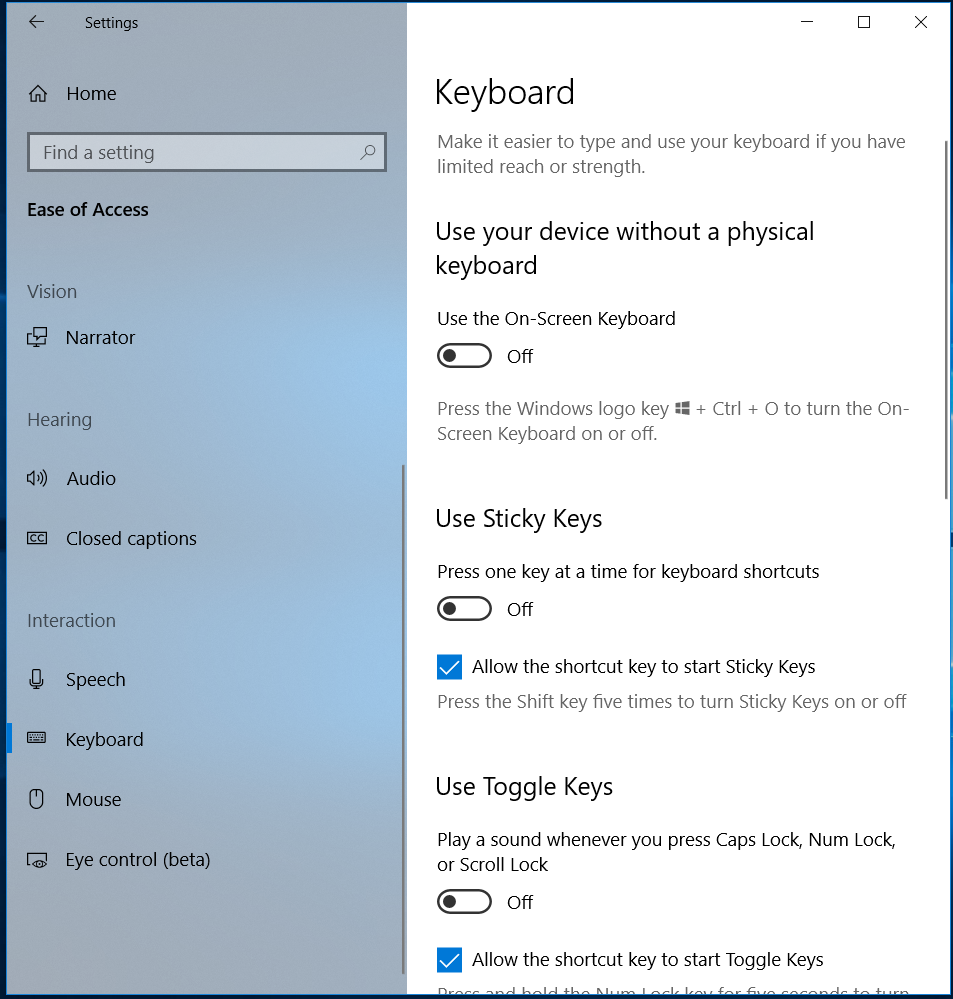Viewport: 953px width, 999px height.
Task: Click the Mouse icon in sidebar
Action: [38, 800]
